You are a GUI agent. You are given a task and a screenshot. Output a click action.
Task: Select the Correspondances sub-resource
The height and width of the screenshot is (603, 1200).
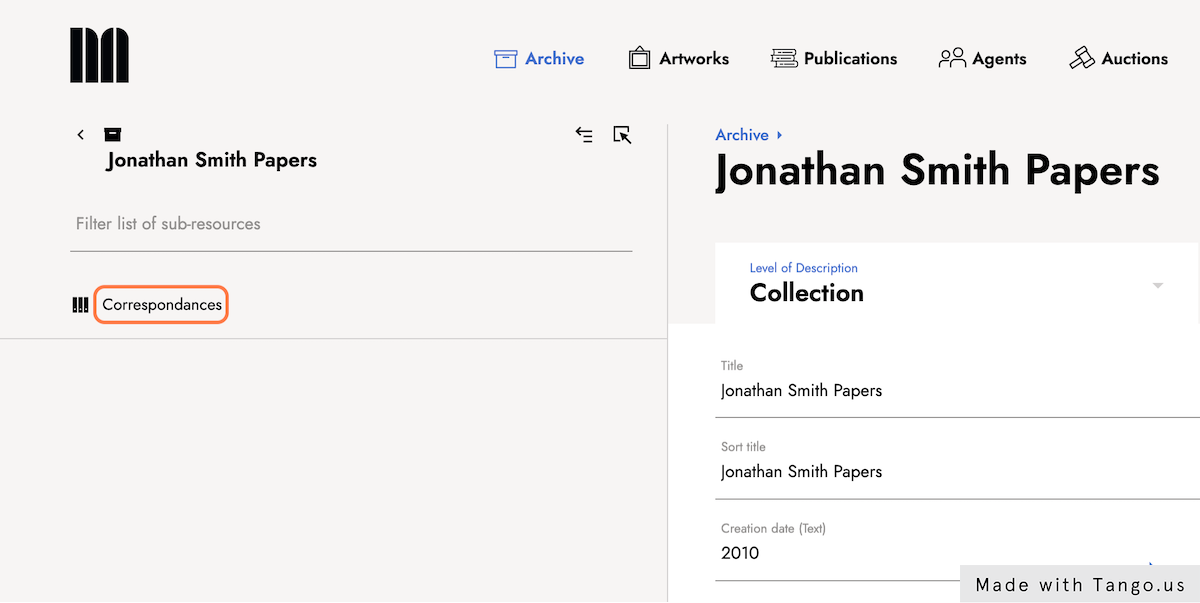coord(162,305)
